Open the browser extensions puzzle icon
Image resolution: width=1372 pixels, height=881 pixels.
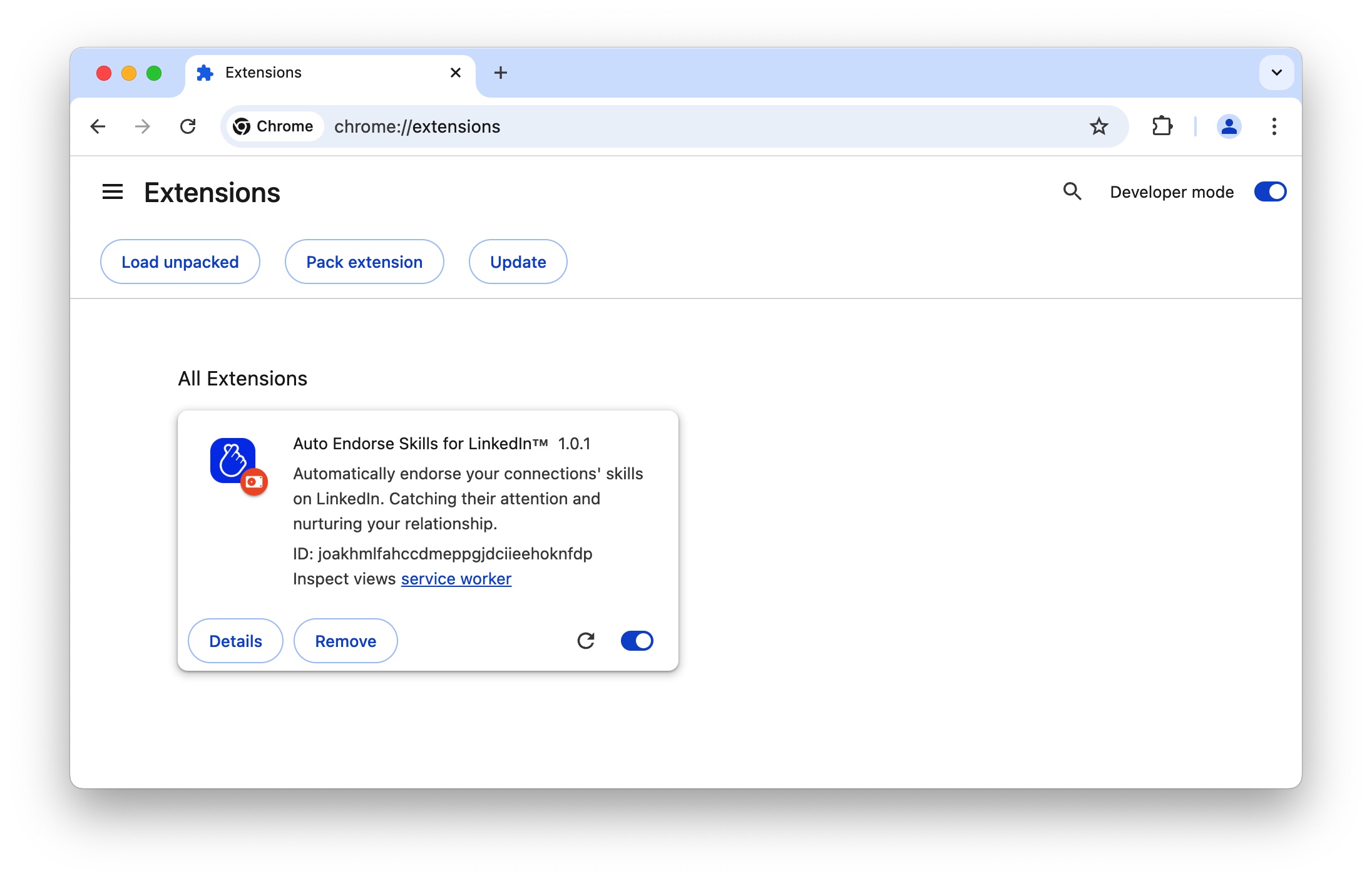(1163, 126)
